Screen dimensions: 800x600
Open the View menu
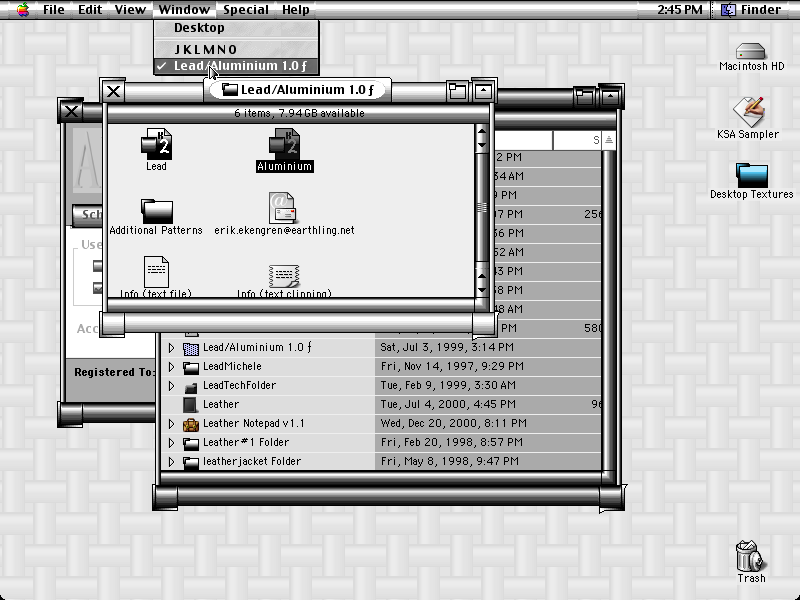coord(130,10)
